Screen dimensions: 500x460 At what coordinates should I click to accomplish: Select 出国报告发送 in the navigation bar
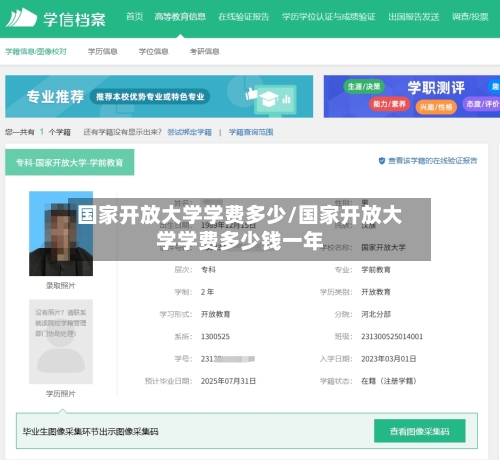pyautogui.click(x=414, y=17)
